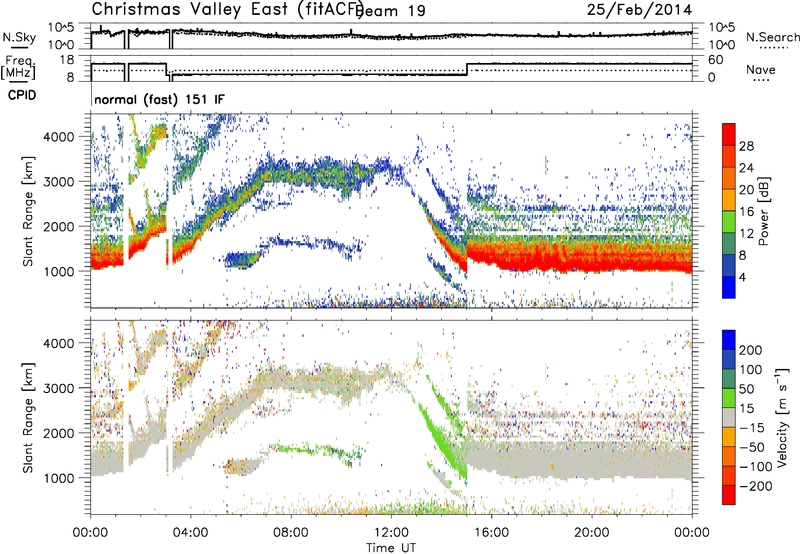Click the "Freq. [MHz]" axis label
The image size is (800, 554).
[18, 67]
